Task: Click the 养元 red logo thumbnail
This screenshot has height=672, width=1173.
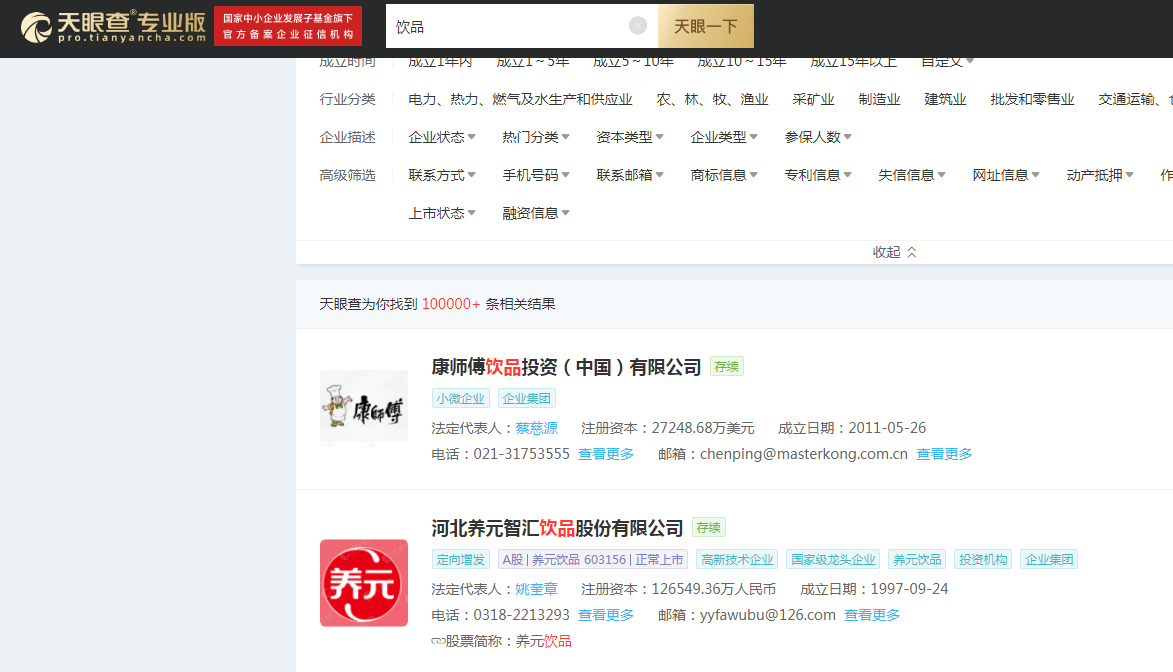Action: (x=364, y=583)
